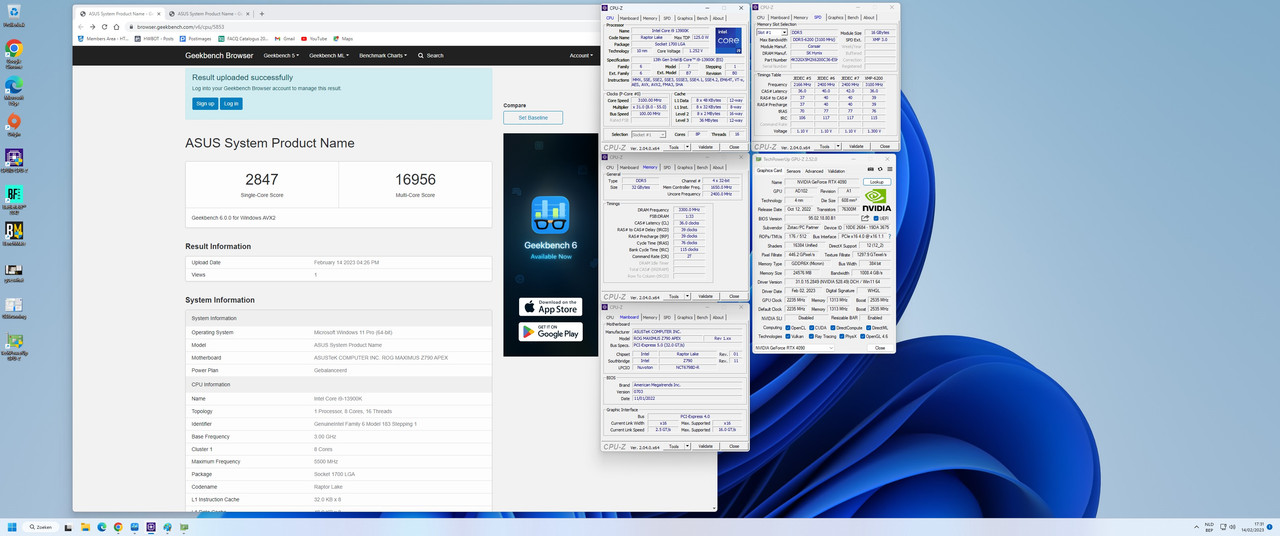Click the Log in button

231,103
